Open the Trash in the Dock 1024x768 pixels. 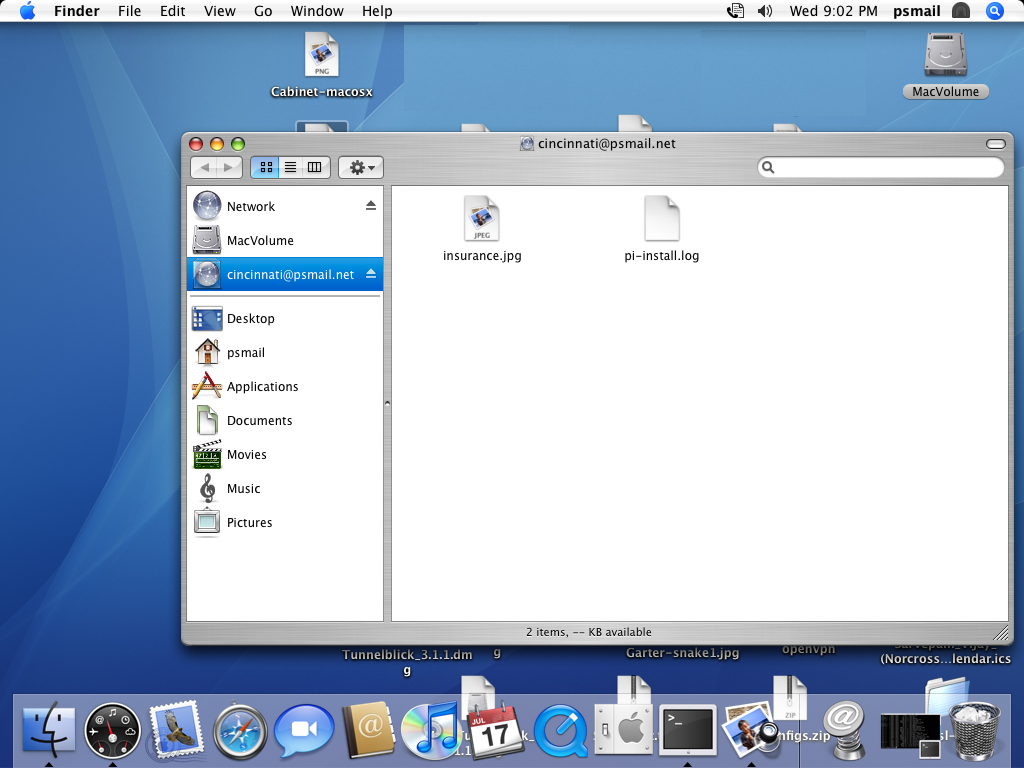(974, 731)
